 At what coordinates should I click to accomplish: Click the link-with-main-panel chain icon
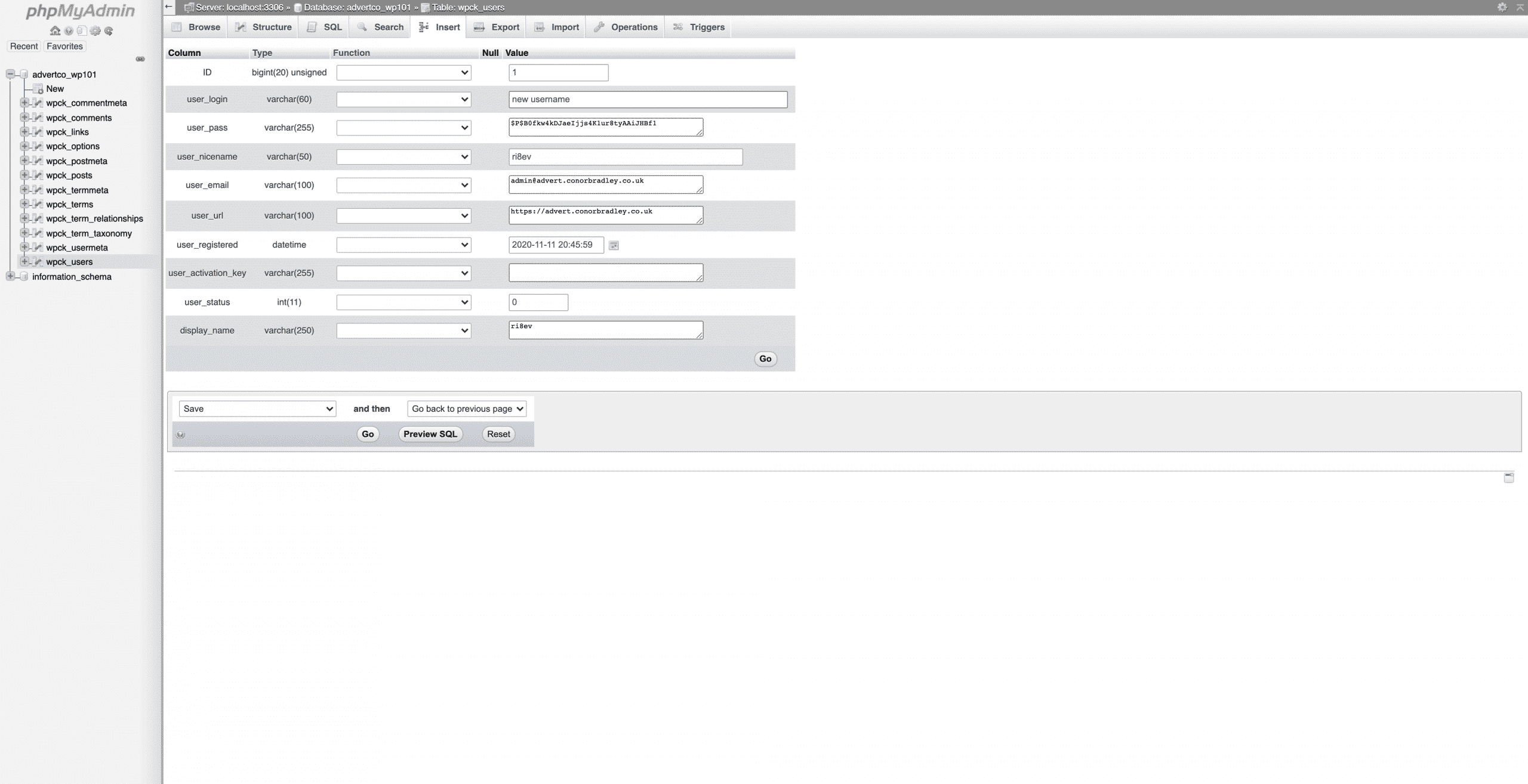point(140,59)
